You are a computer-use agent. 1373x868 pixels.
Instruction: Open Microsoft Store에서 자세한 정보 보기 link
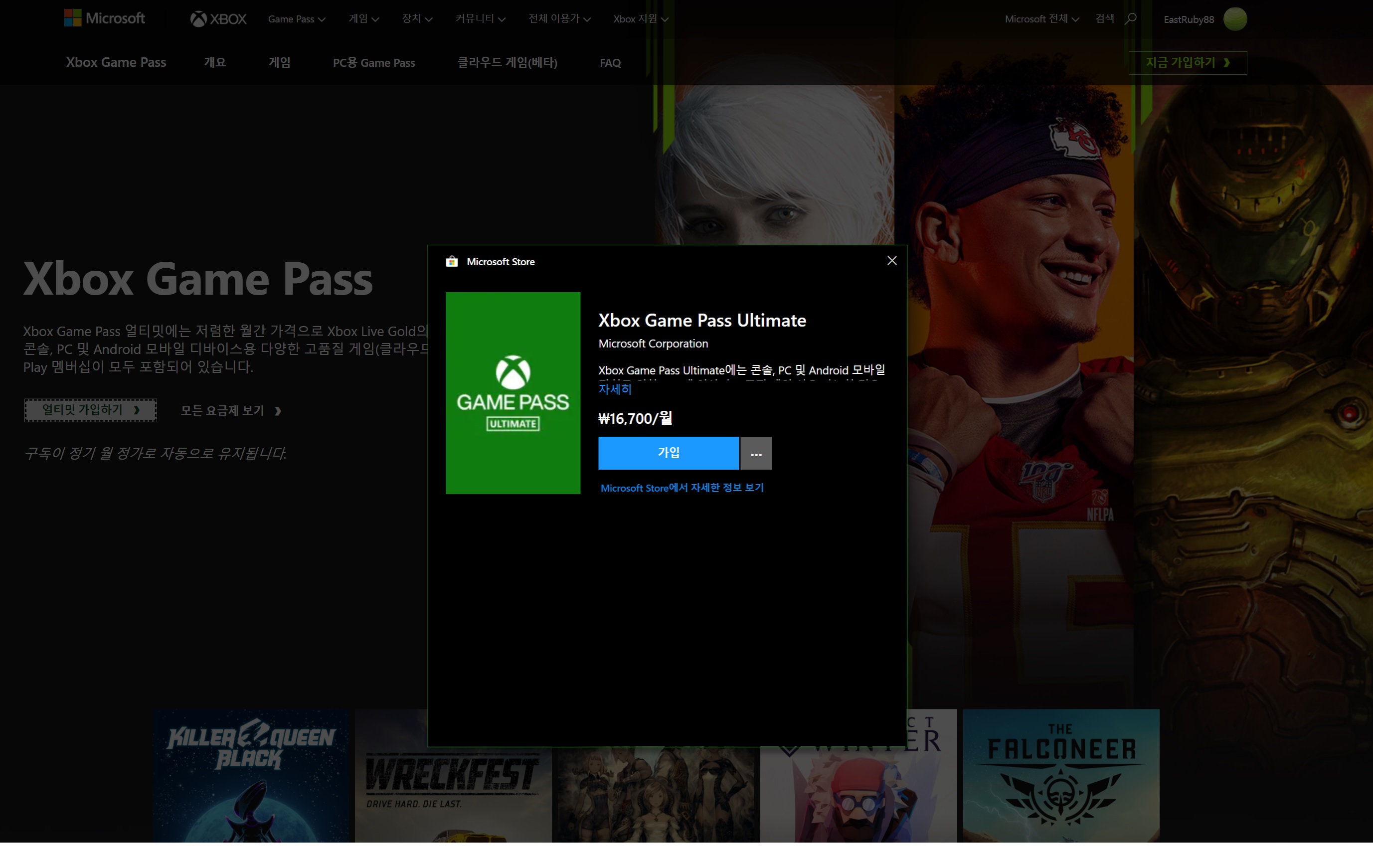682,488
